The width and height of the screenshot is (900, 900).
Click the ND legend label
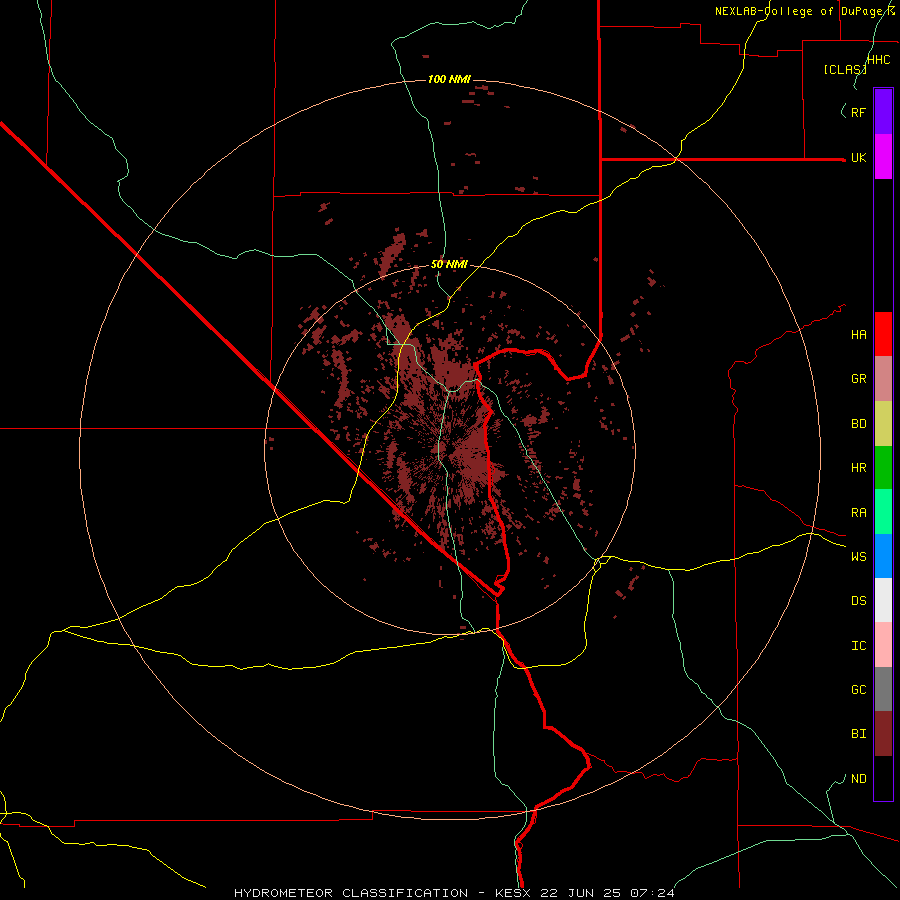click(858, 779)
